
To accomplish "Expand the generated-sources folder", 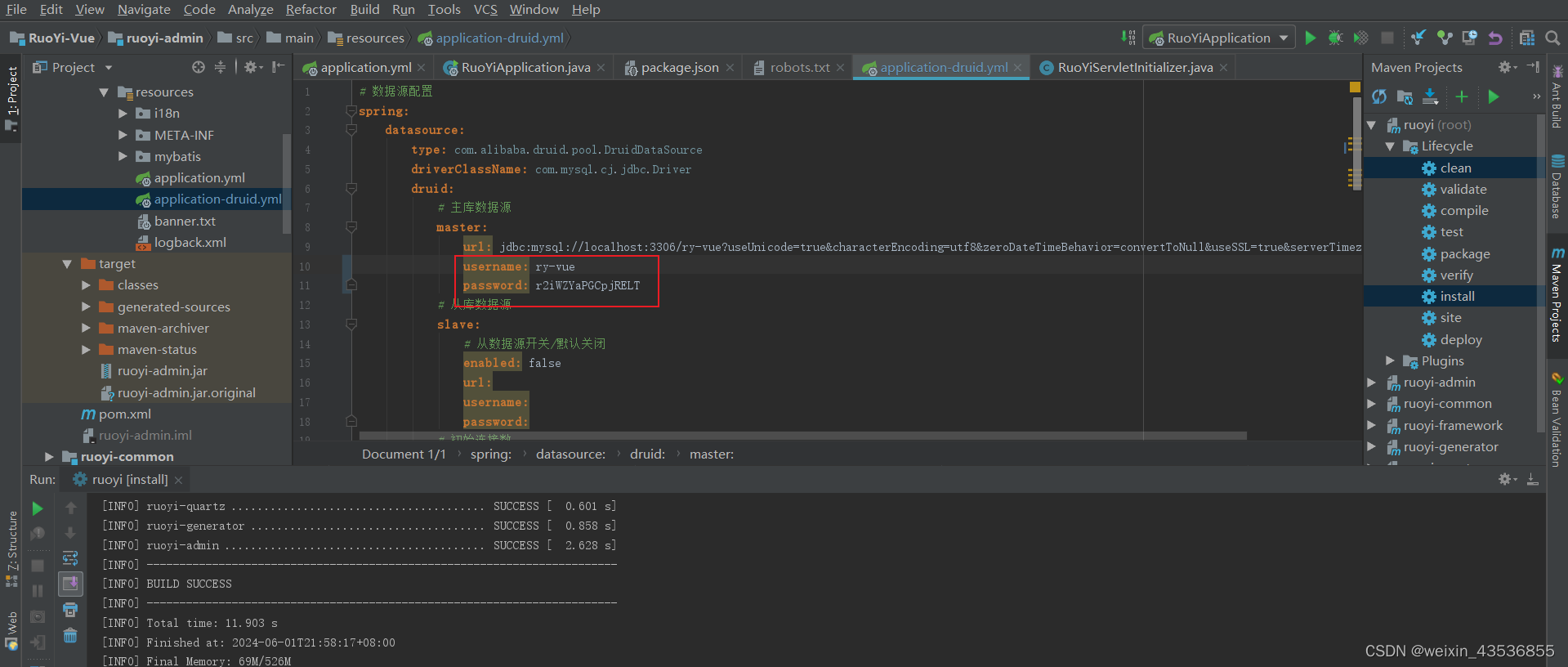I will click(x=86, y=307).
